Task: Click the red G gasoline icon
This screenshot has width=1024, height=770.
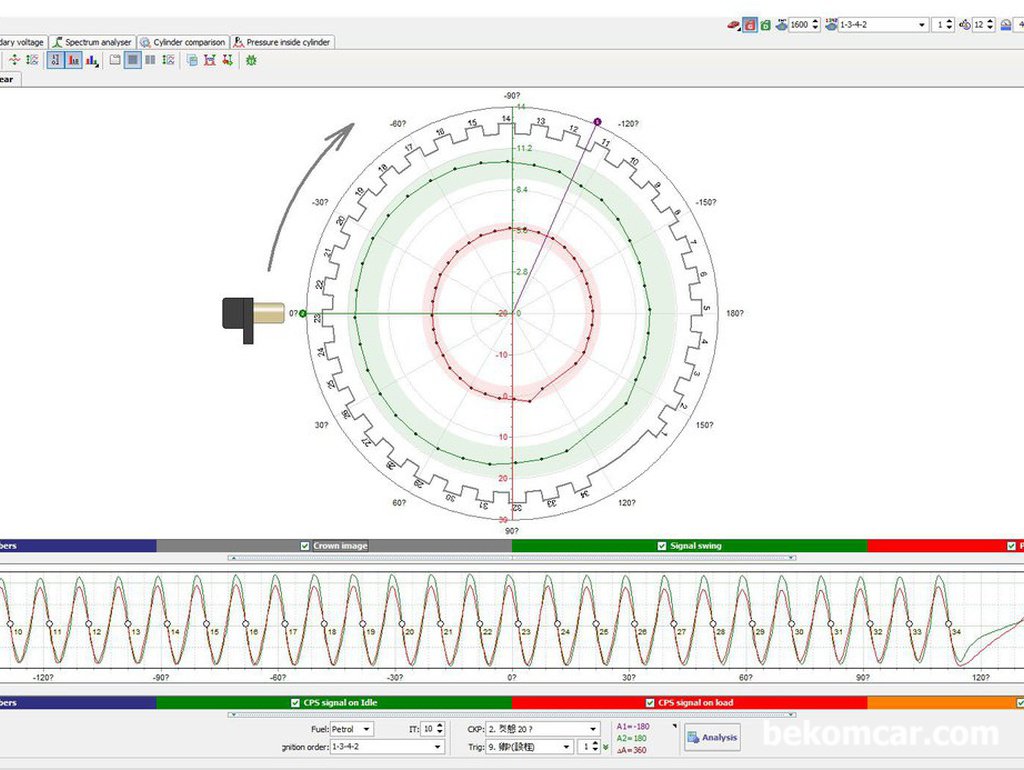Action: coord(750,25)
